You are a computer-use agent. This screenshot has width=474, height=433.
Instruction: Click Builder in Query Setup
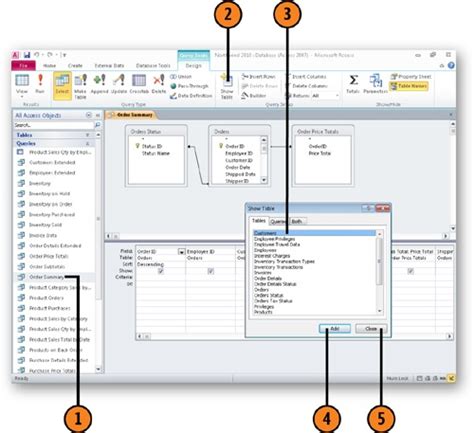click(x=254, y=96)
